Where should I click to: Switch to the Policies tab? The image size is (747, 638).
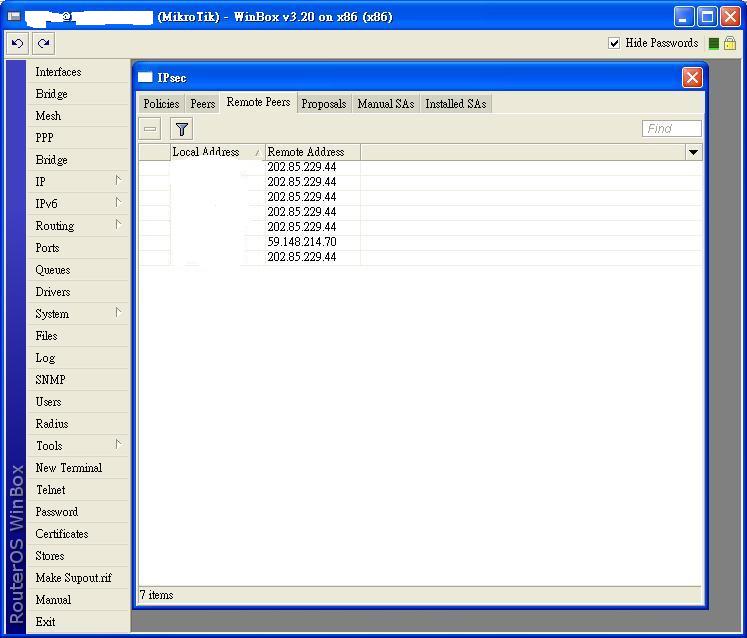coord(161,104)
